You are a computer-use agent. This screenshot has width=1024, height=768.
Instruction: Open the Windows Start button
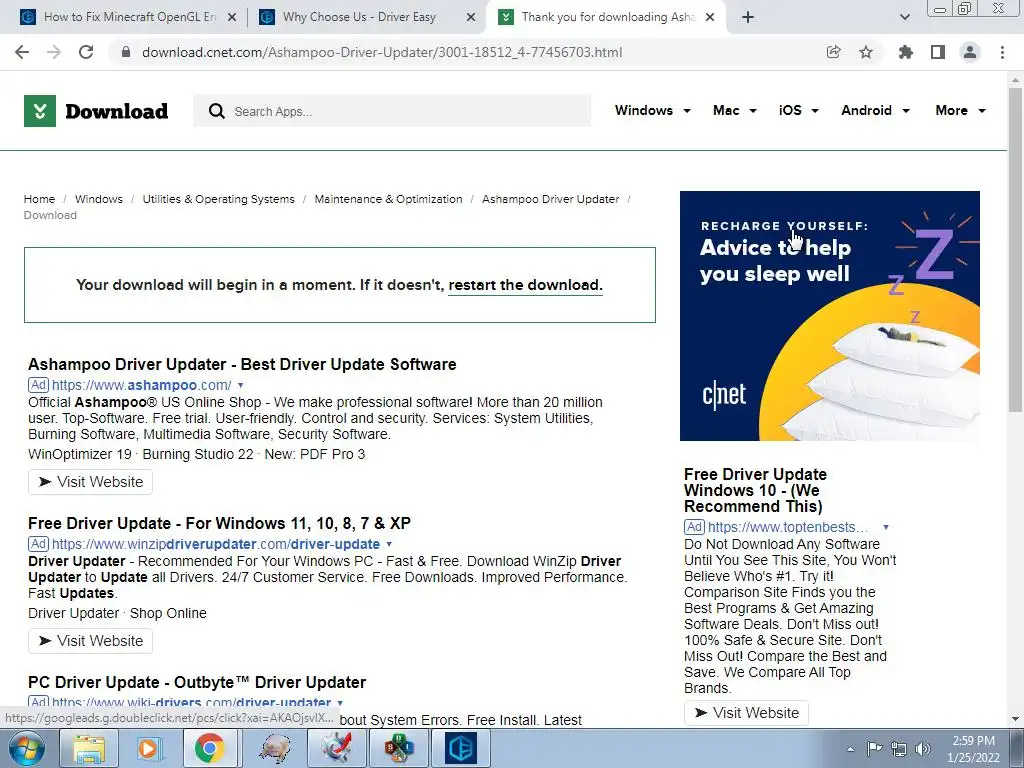[x=27, y=748]
